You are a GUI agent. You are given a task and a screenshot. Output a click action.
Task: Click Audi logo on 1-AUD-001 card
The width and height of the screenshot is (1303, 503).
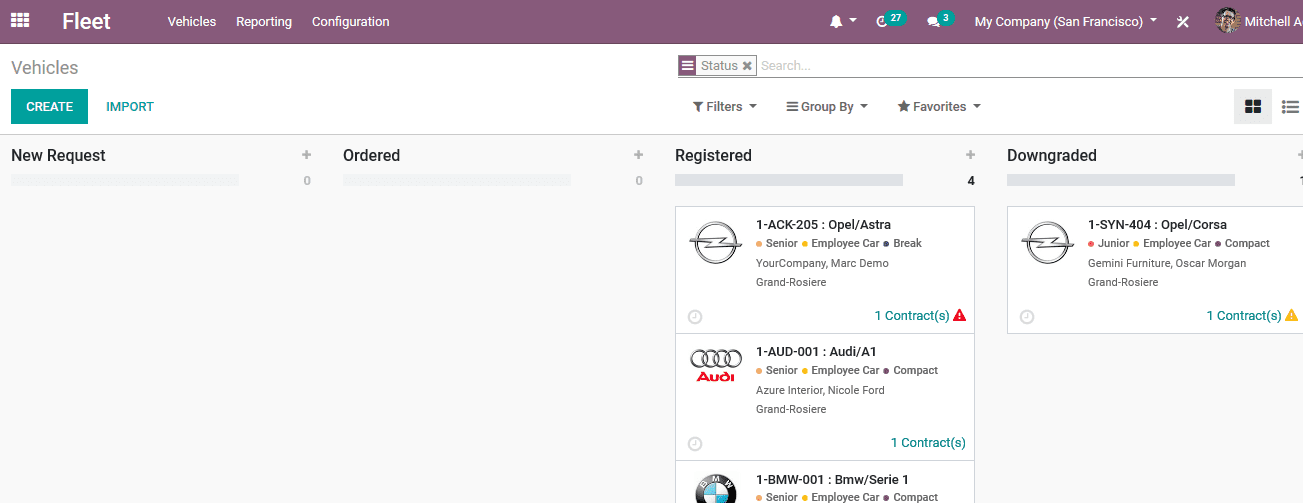pos(716,365)
